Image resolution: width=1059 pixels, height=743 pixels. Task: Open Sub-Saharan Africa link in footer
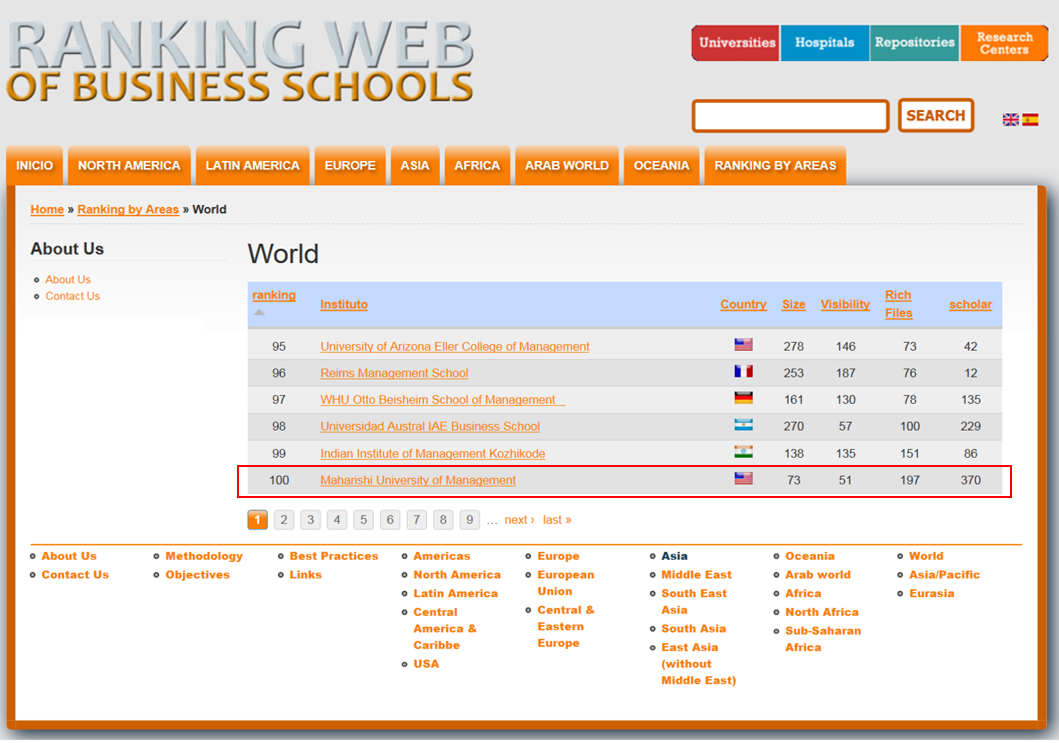point(823,639)
